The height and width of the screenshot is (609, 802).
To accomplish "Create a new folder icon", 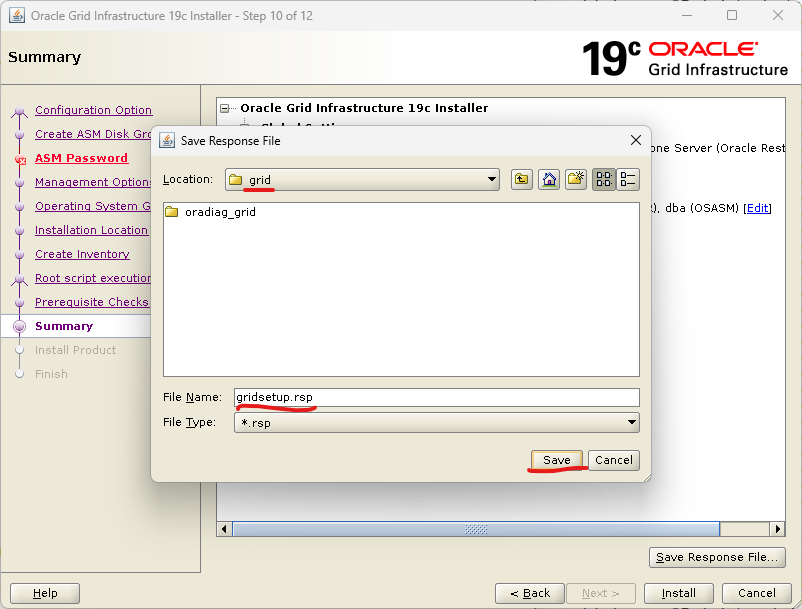I will [x=575, y=180].
